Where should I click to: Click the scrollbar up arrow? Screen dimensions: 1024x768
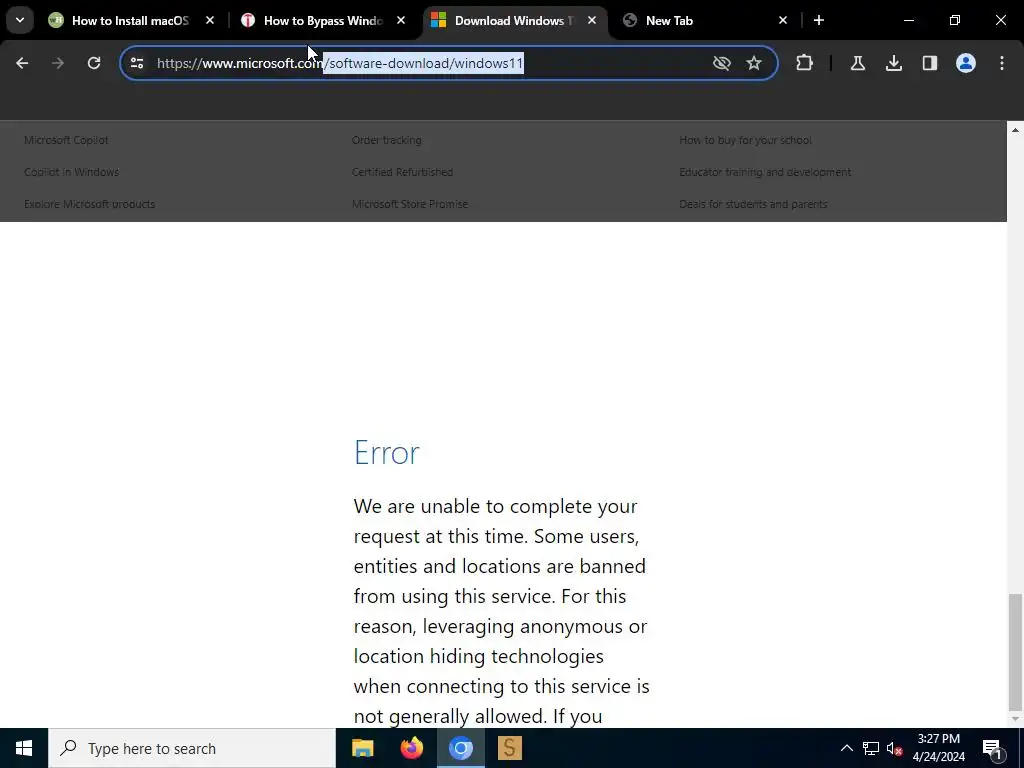[1015, 130]
